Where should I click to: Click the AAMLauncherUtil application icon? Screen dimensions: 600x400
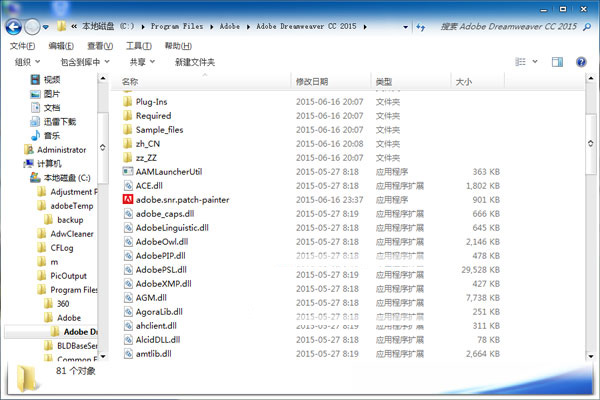[x=127, y=171]
